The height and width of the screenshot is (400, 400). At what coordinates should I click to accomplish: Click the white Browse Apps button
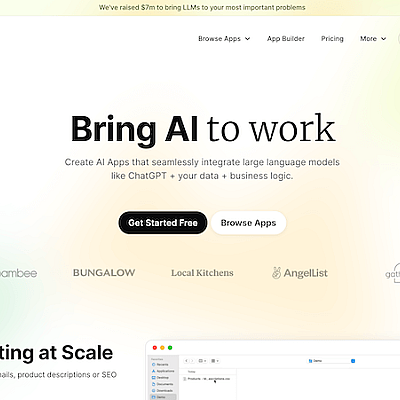click(248, 223)
